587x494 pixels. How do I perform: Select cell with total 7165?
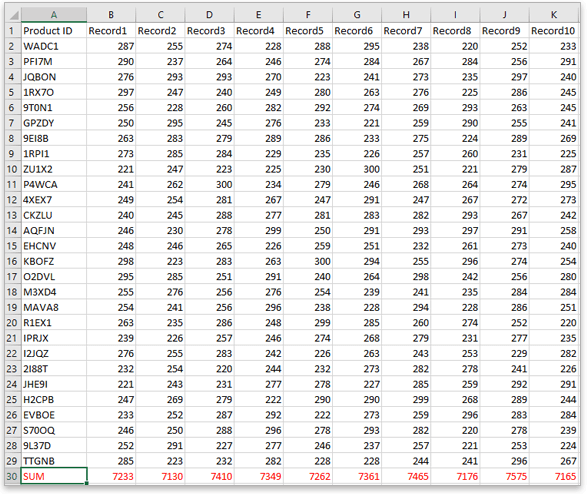[554, 476]
